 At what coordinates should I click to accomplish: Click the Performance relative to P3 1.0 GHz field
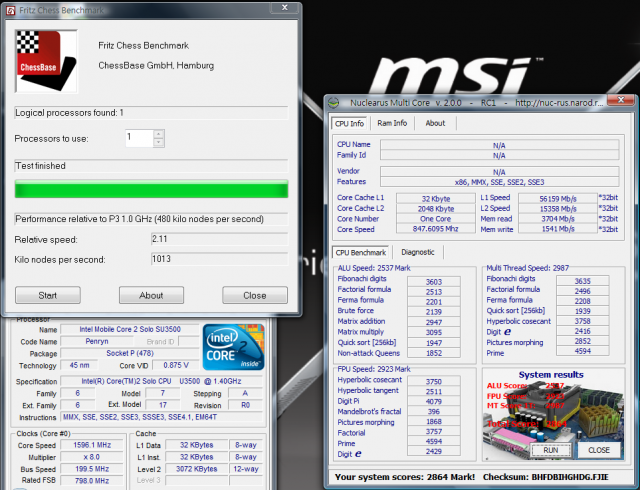coord(151,219)
